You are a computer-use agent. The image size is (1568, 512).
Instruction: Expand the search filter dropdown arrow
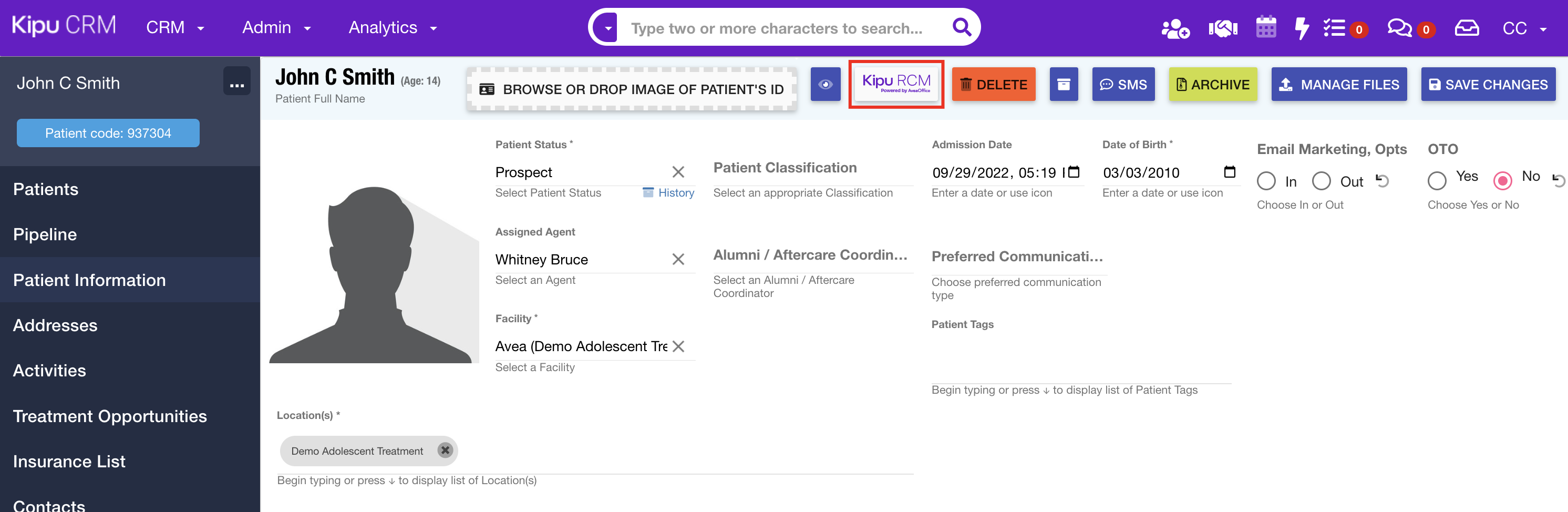607,28
